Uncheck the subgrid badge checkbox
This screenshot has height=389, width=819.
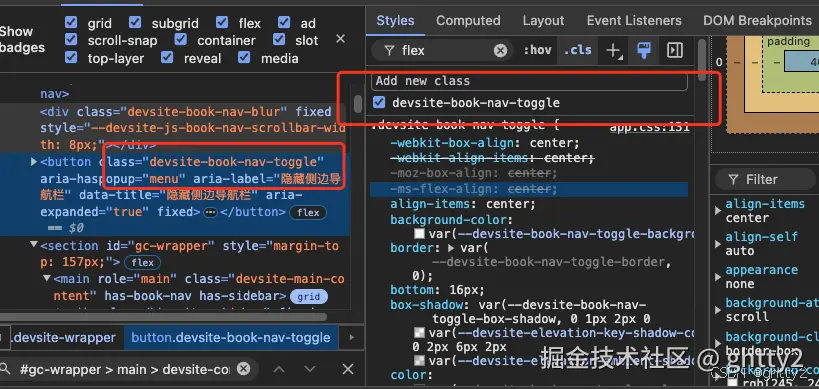pyautogui.click(x=135, y=22)
